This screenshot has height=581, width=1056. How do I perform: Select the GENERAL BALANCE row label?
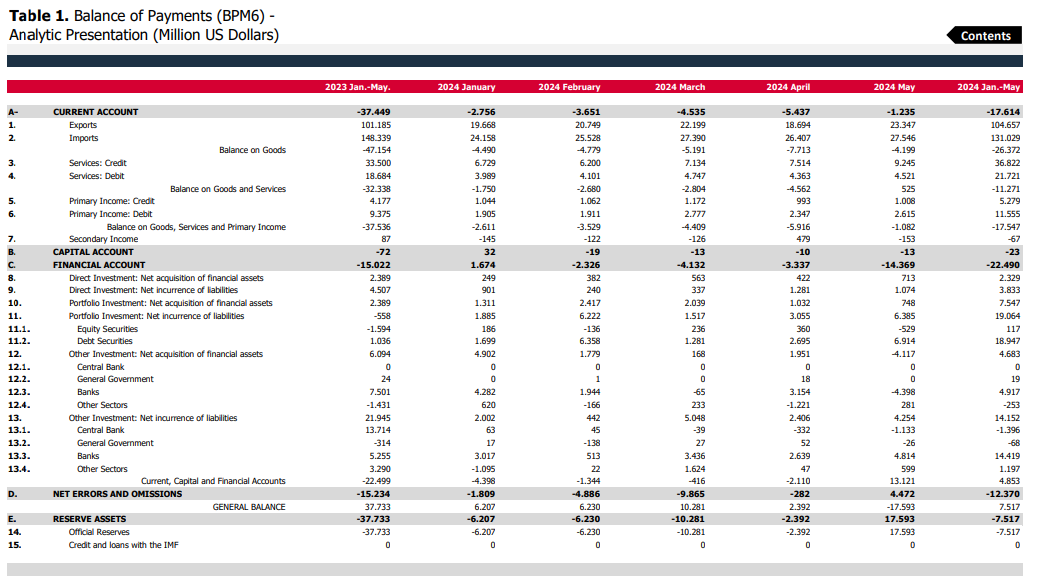[249, 507]
